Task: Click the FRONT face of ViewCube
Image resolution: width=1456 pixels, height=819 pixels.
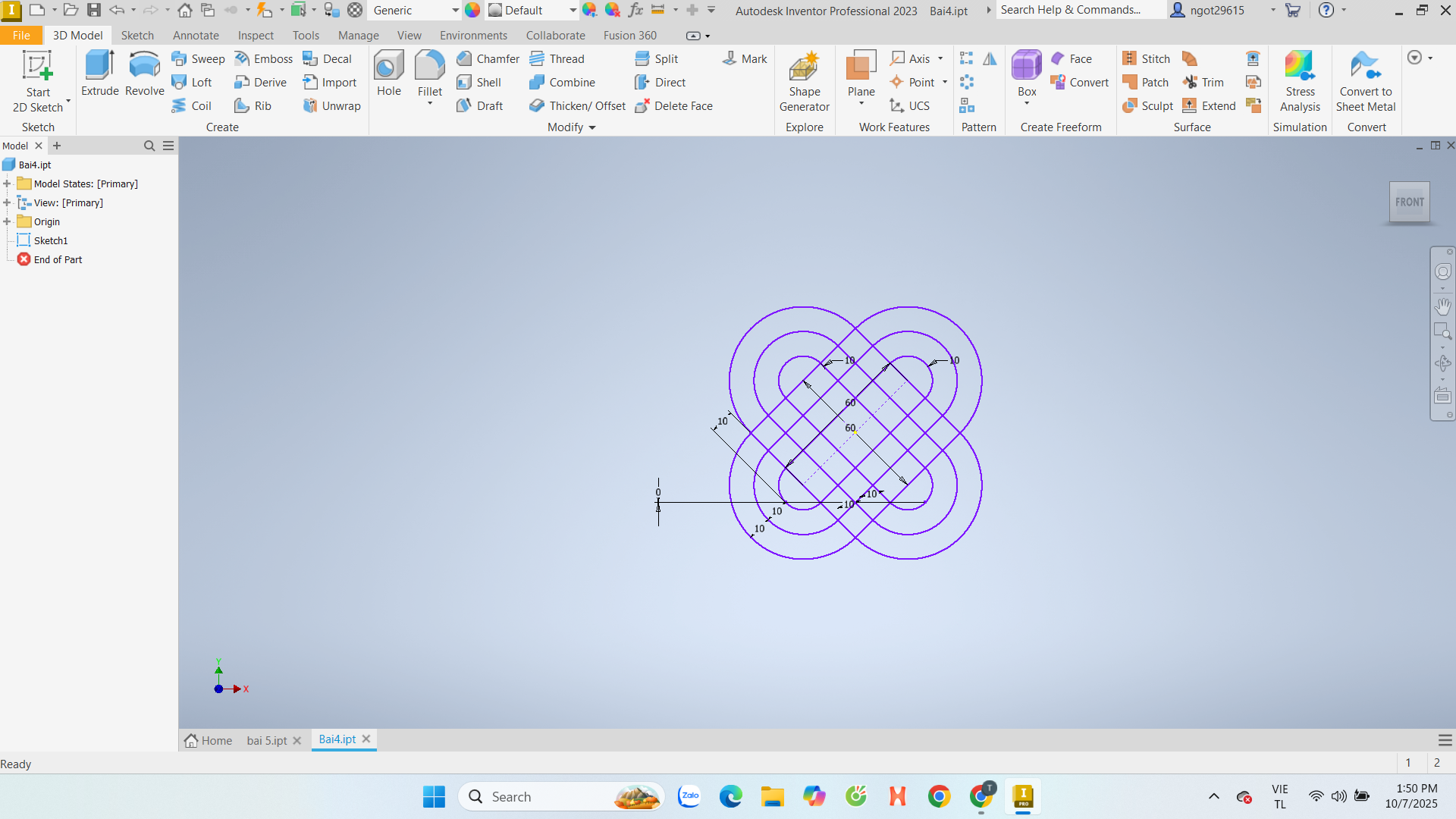Action: coord(1409,202)
